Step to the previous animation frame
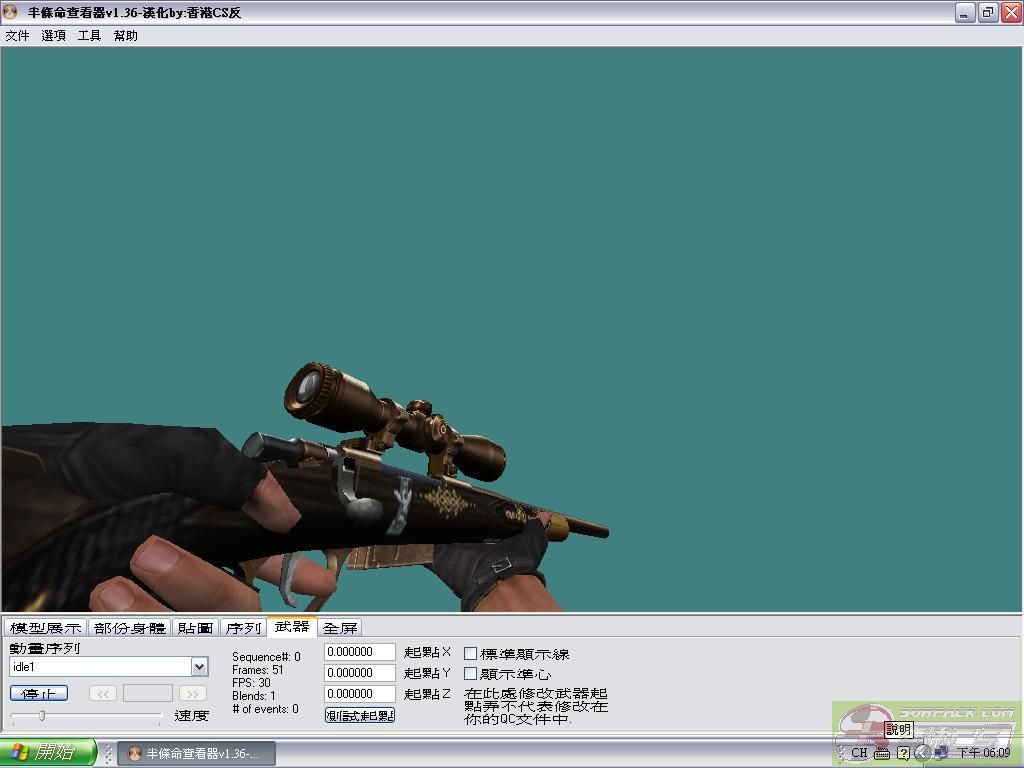This screenshot has width=1024, height=768. [x=103, y=693]
